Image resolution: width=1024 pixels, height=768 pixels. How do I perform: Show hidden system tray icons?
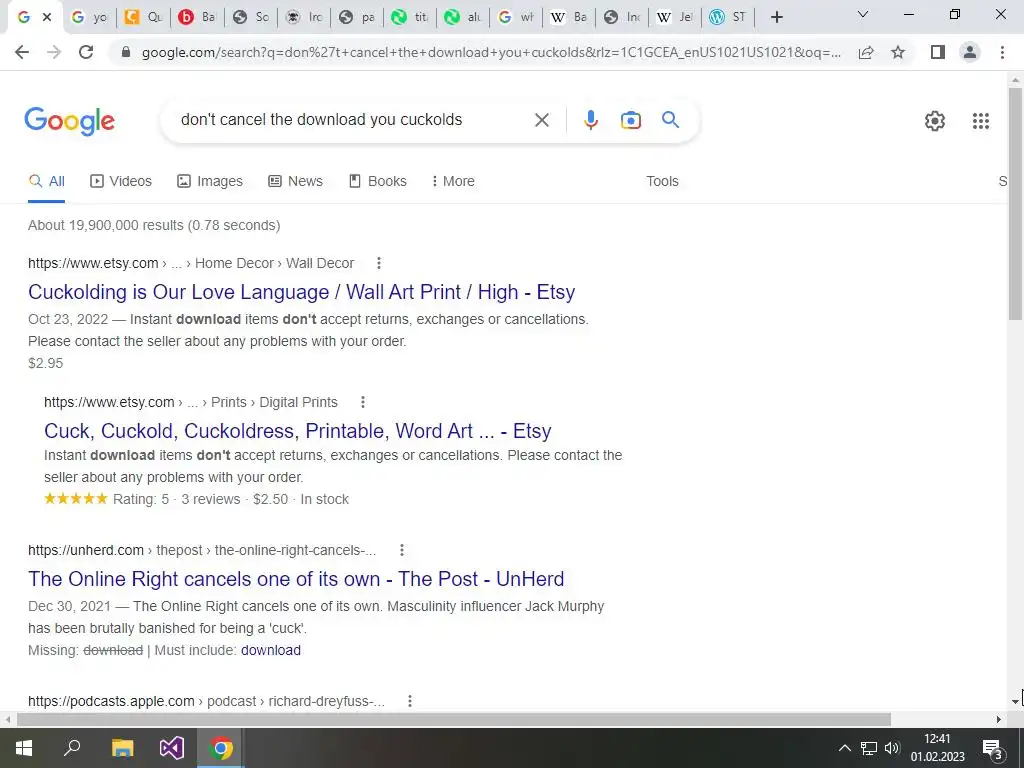(x=844, y=748)
